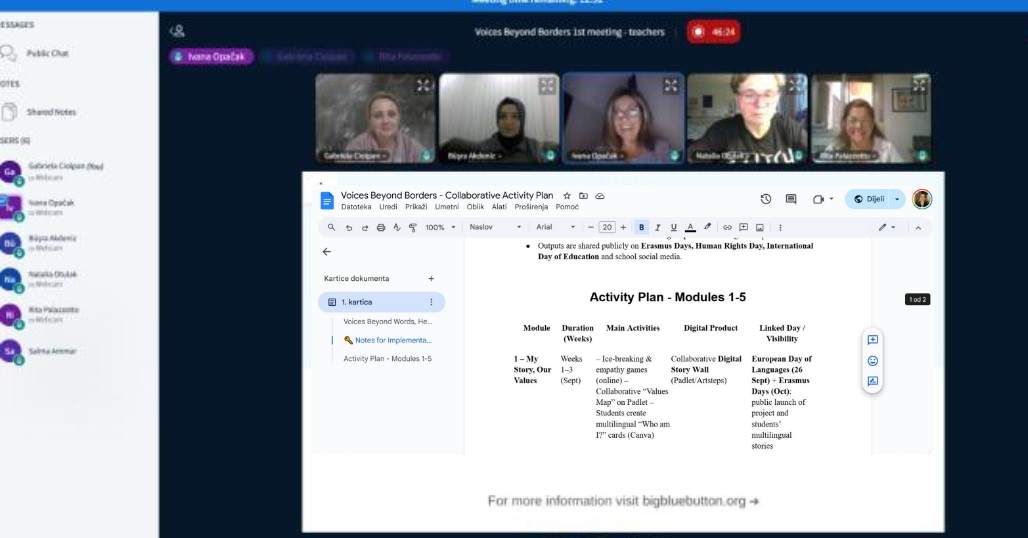The width and height of the screenshot is (1028, 538).
Task: Open Shared Notes
Action: tap(39, 112)
